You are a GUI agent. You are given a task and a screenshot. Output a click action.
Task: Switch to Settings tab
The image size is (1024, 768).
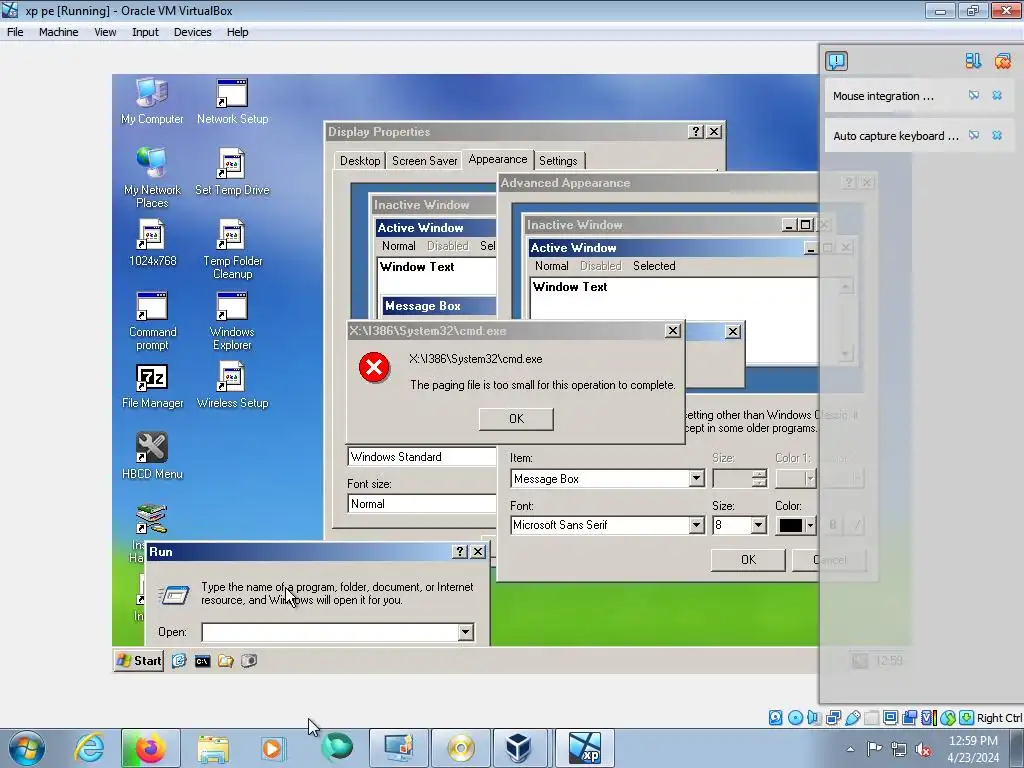[558, 161]
